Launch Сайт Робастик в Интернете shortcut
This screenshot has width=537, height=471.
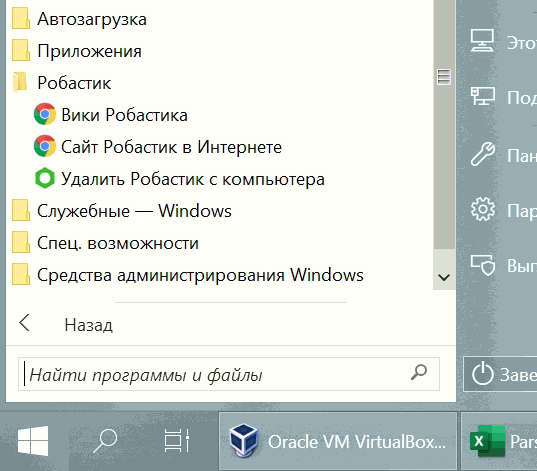coord(158,147)
